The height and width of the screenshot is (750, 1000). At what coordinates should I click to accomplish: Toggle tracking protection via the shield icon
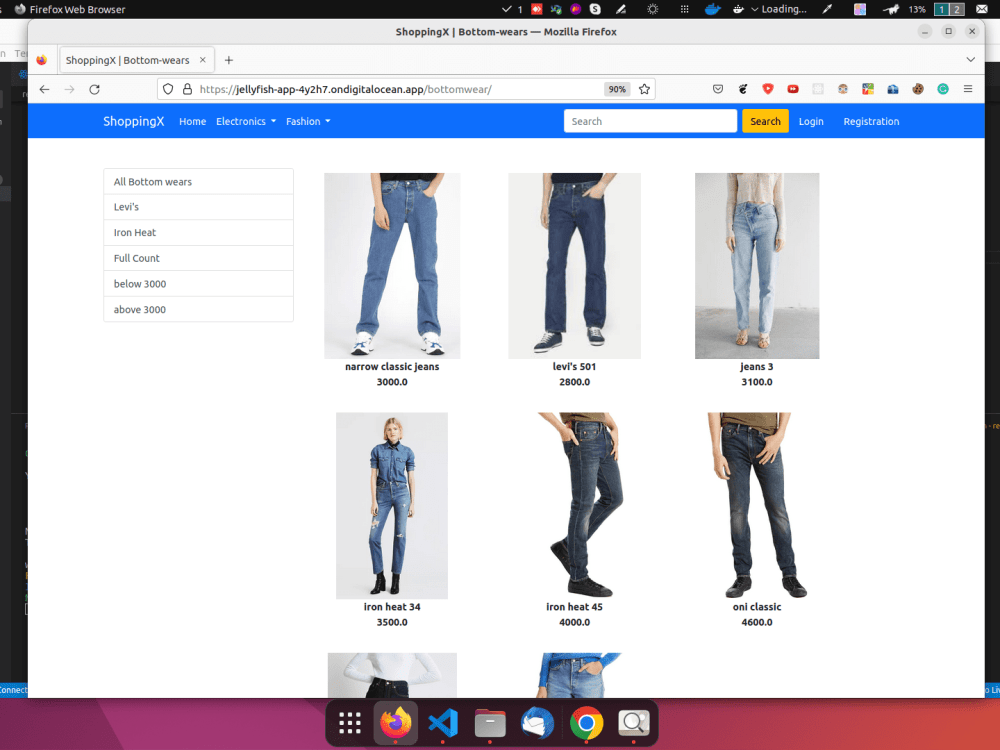(169, 89)
